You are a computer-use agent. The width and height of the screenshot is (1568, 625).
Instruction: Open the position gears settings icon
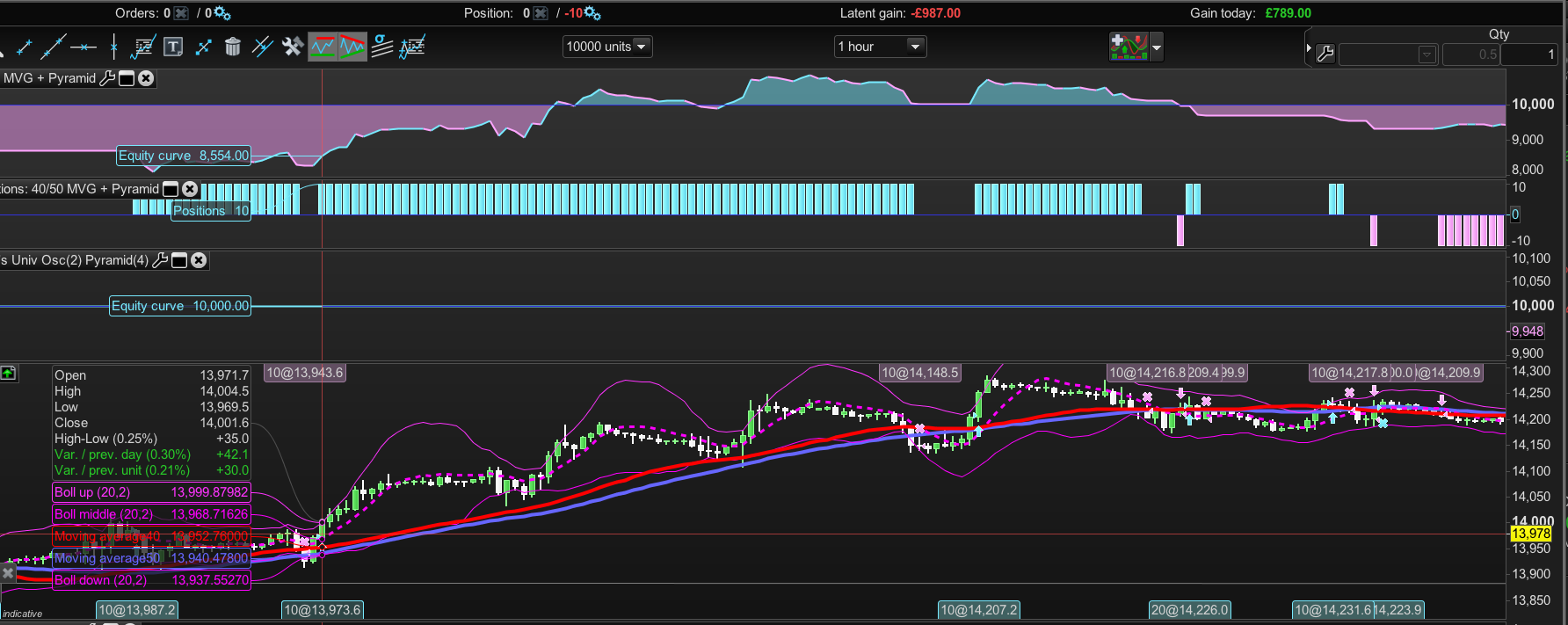(x=592, y=13)
